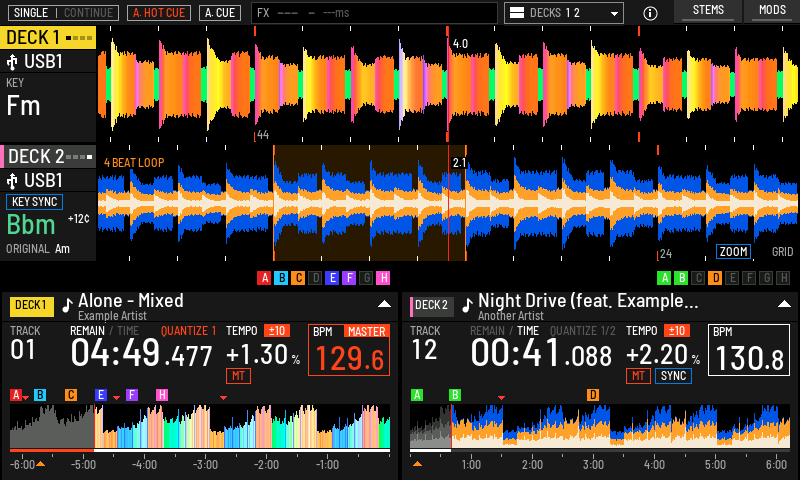The width and height of the screenshot is (800, 480).
Task: Click the info icon in top bar
Action: coord(650,13)
